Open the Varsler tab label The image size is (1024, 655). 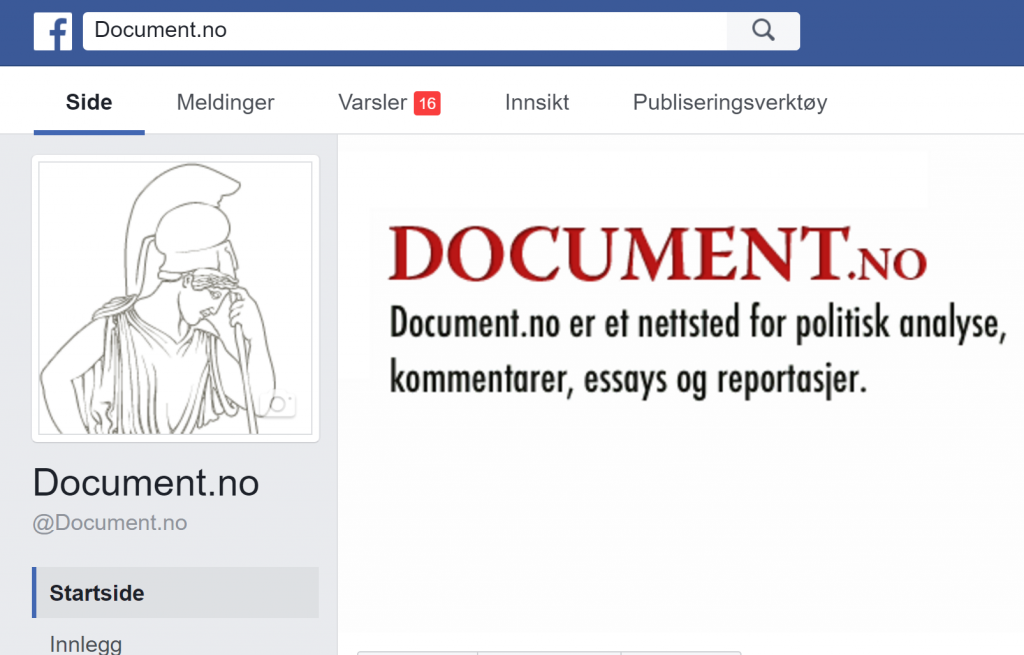pyautogui.click(x=372, y=102)
